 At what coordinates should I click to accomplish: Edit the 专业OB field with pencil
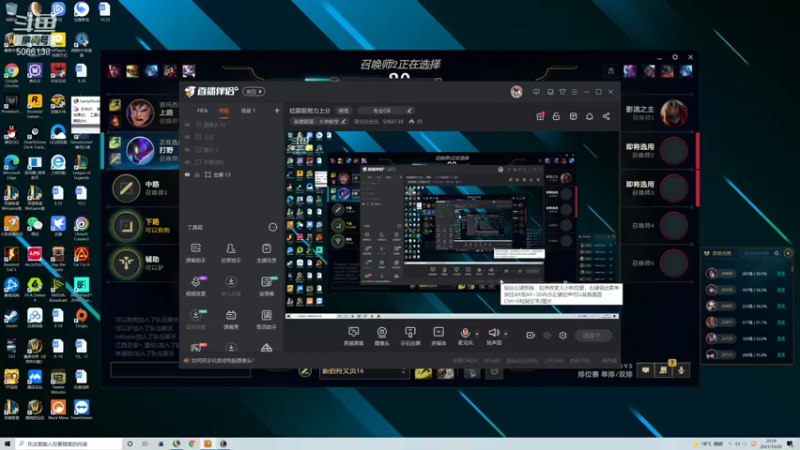tap(409, 110)
